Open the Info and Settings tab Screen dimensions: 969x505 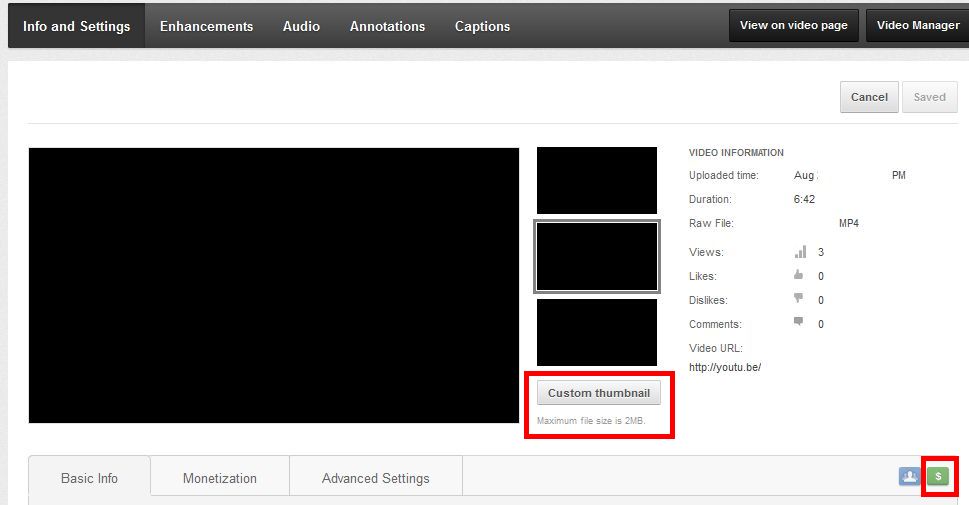point(77,26)
